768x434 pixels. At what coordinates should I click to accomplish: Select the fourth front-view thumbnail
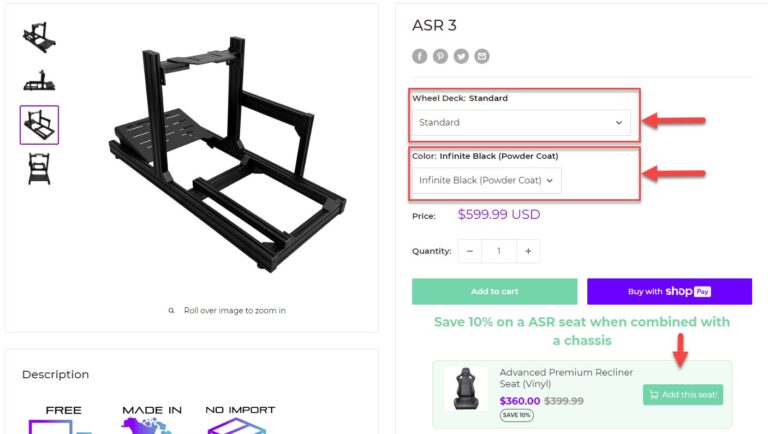[x=39, y=168]
